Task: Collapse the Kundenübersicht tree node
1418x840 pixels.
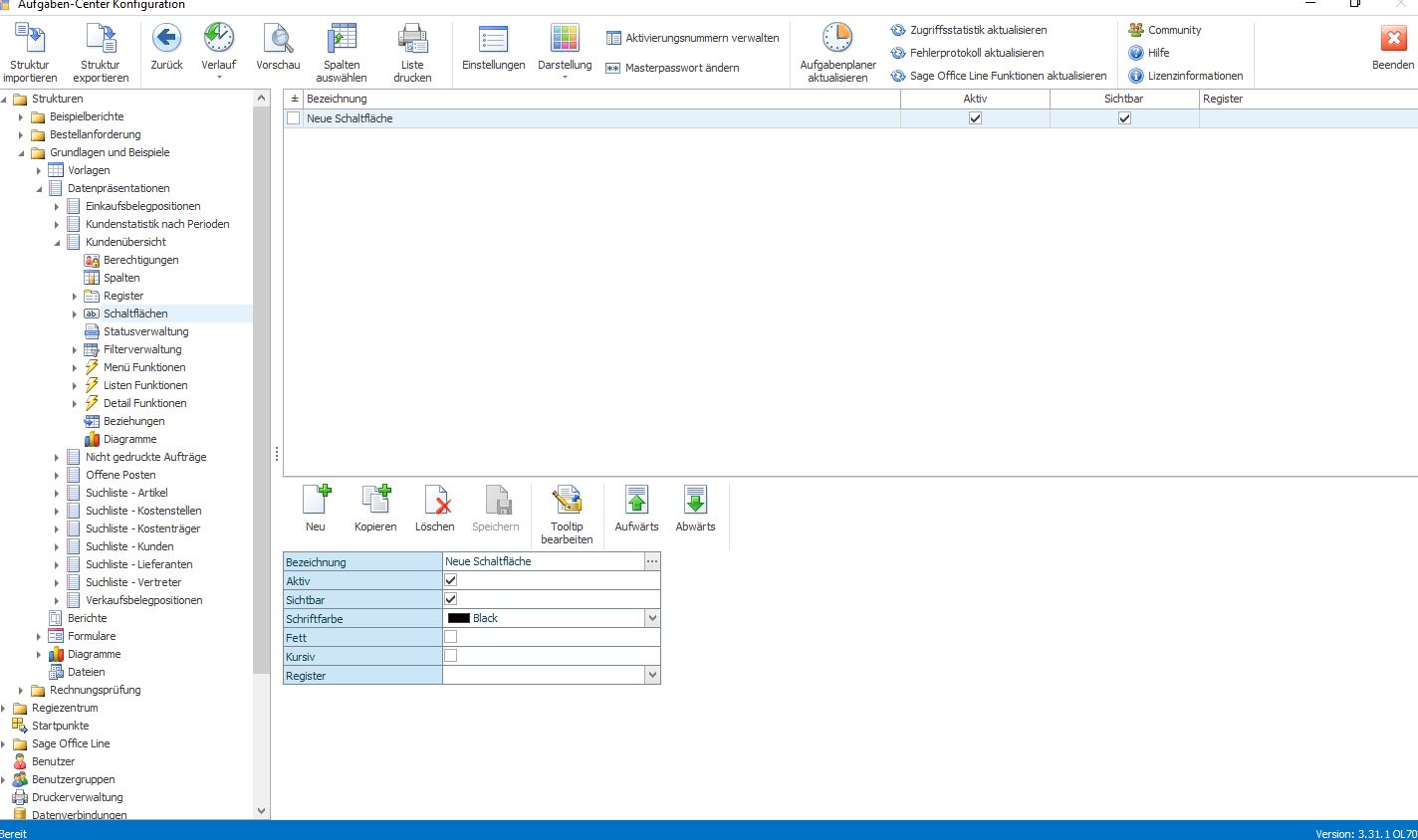Action: [57, 242]
